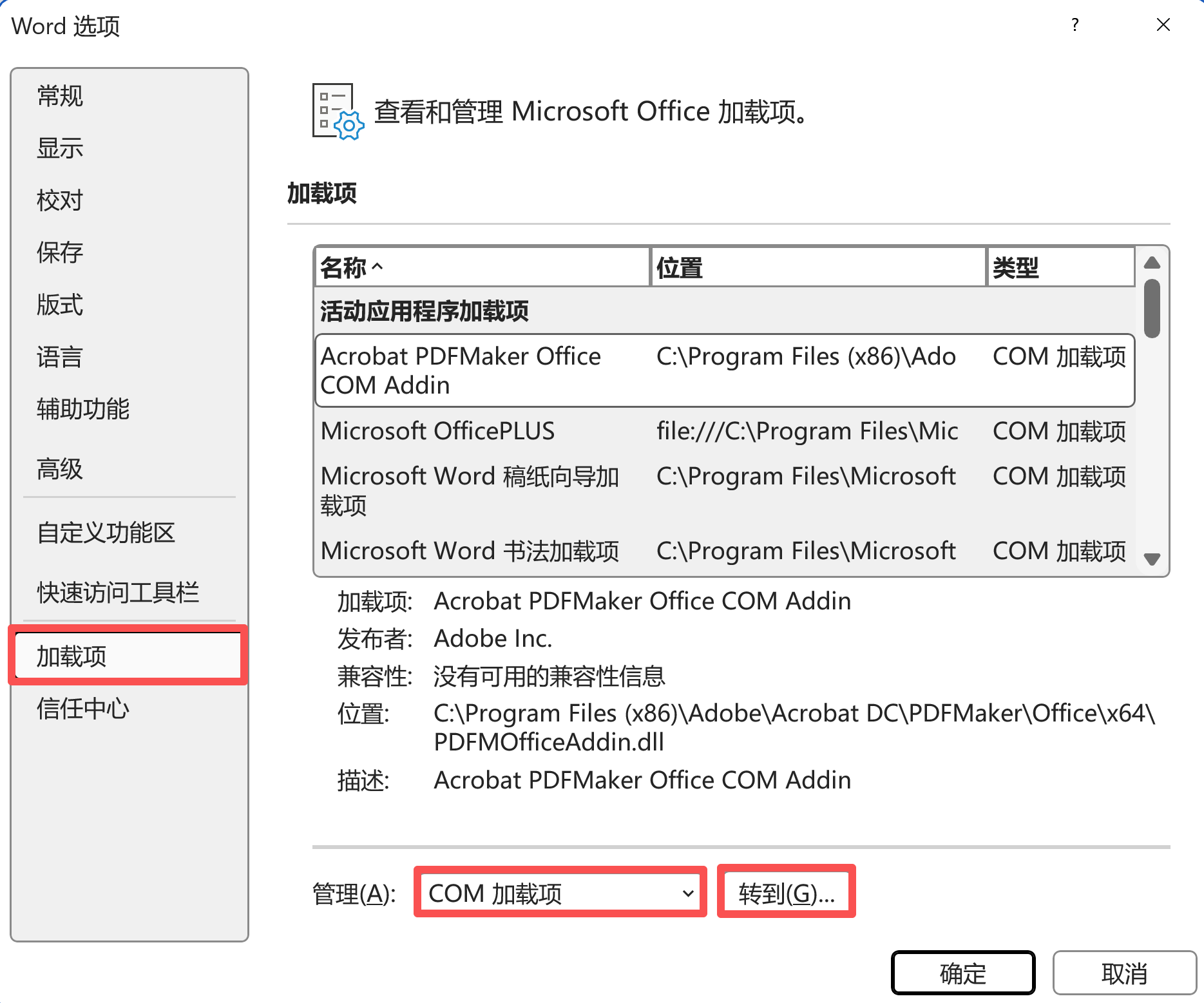Select the Microsoft OfficePLUS add-in row
Screen dimensions: 1204x1003
723,431
